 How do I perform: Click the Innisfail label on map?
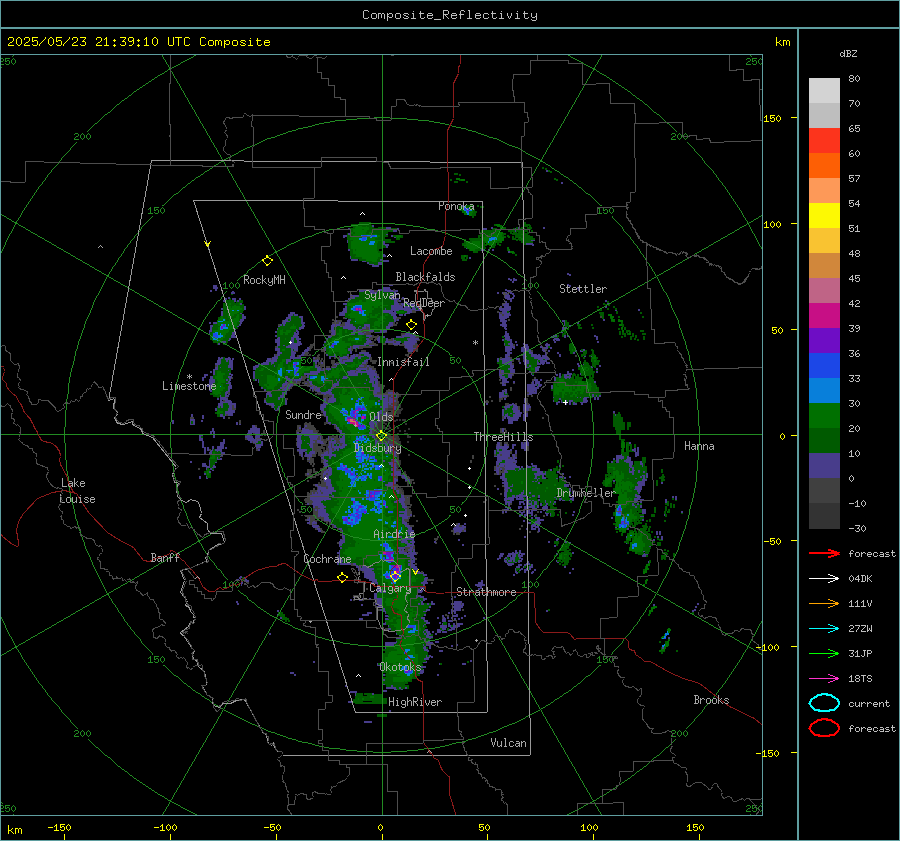pyautogui.click(x=403, y=362)
